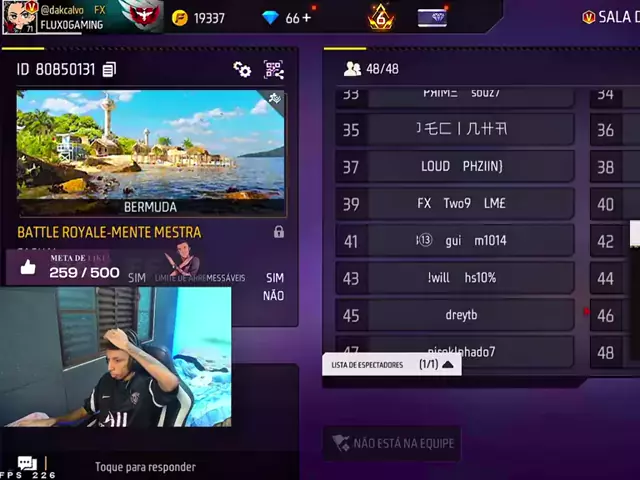Copy the room ID 80850131
This screenshot has width=640, height=480.
pyautogui.click(x=109, y=70)
